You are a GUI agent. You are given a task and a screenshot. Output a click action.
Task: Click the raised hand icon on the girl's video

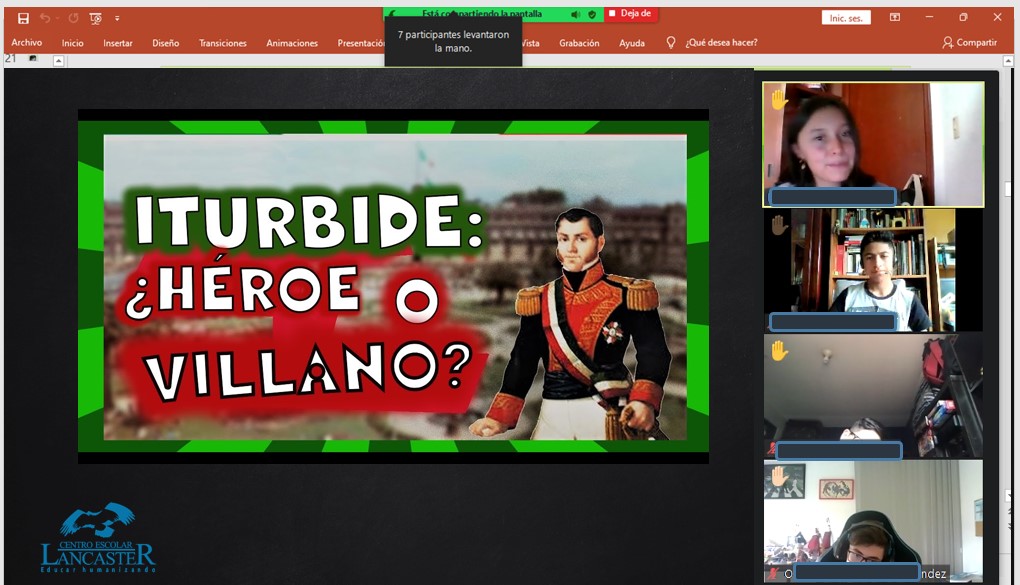point(779,100)
